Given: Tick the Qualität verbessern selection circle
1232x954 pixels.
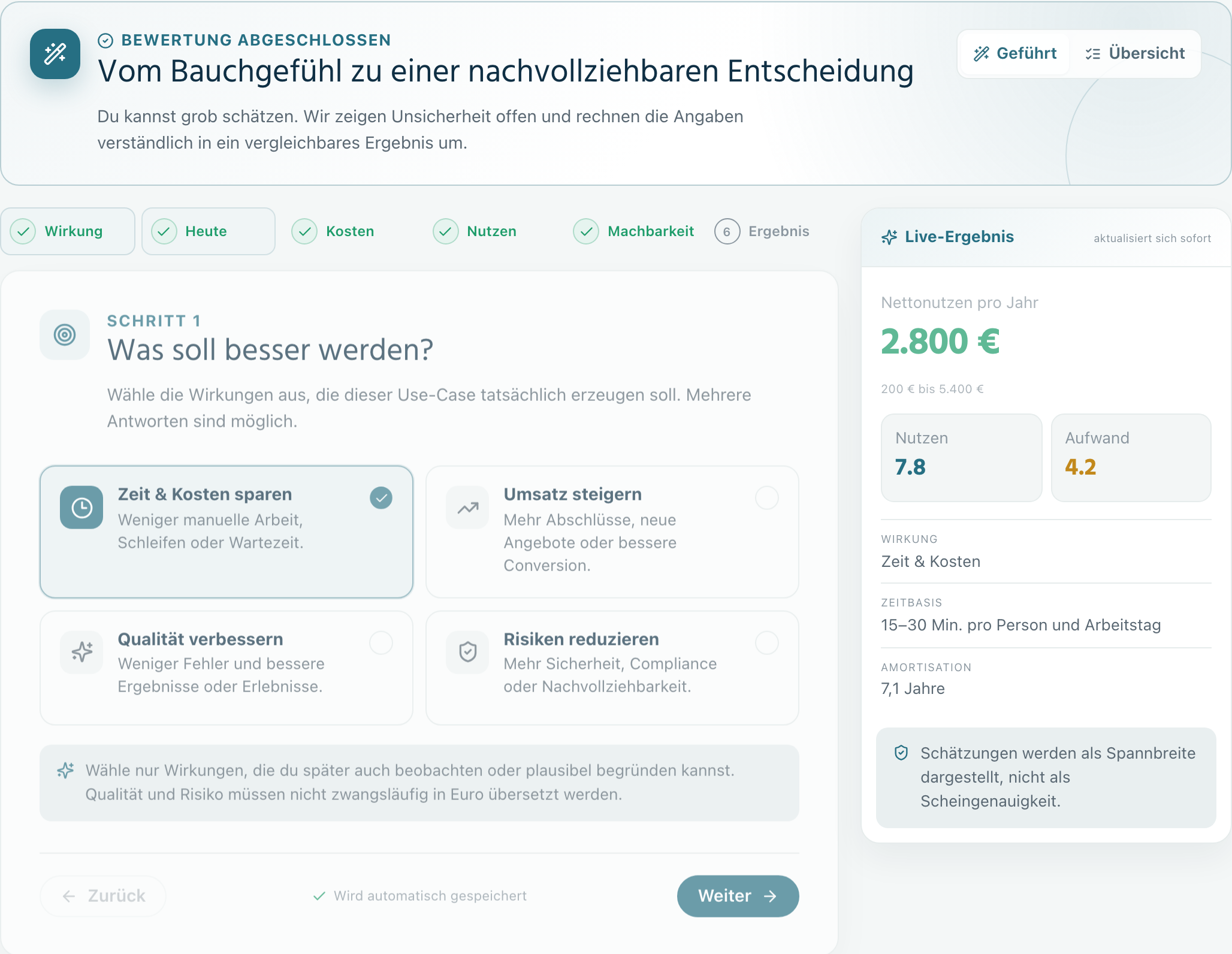Looking at the screenshot, I should 381,643.
